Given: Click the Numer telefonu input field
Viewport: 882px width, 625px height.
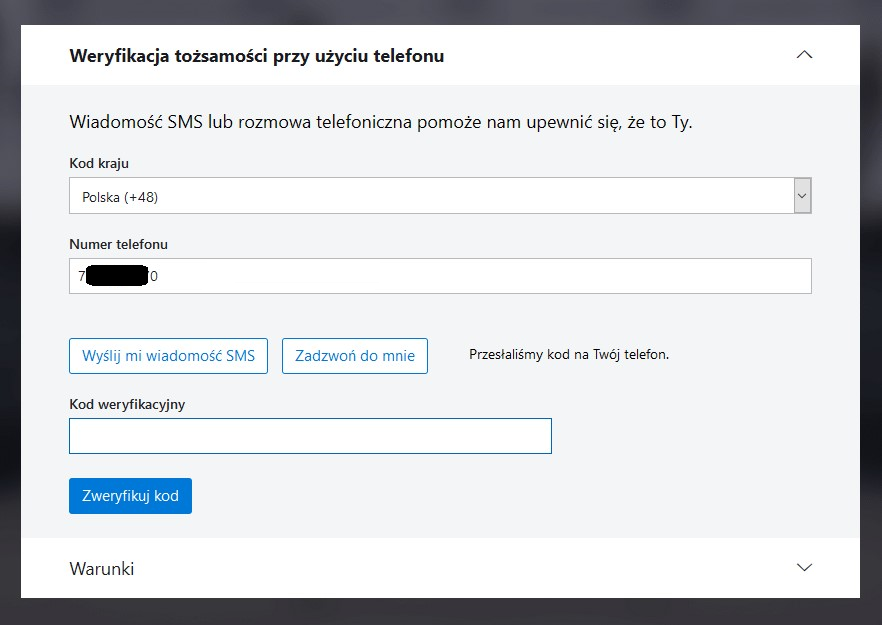Looking at the screenshot, I should (x=480, y=276).
